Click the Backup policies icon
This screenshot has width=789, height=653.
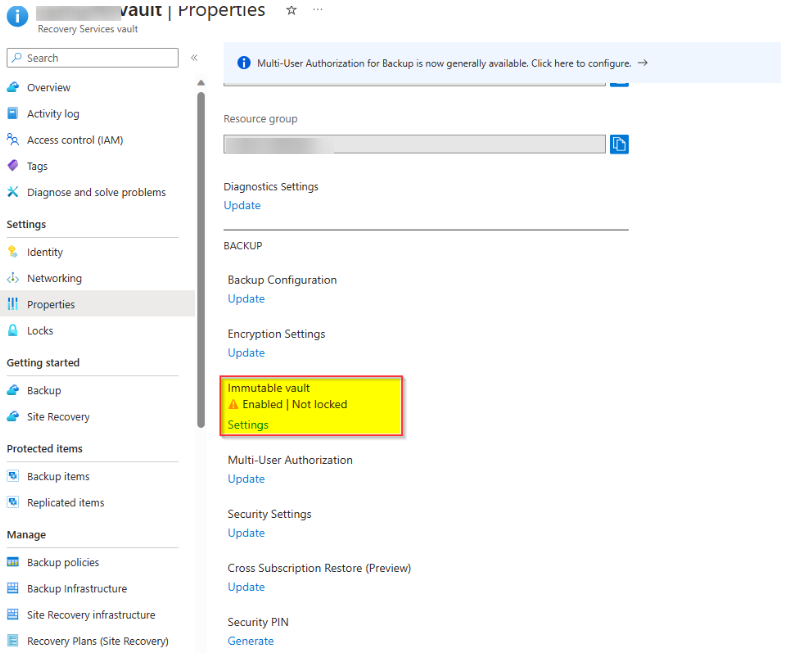pos(13,562)
